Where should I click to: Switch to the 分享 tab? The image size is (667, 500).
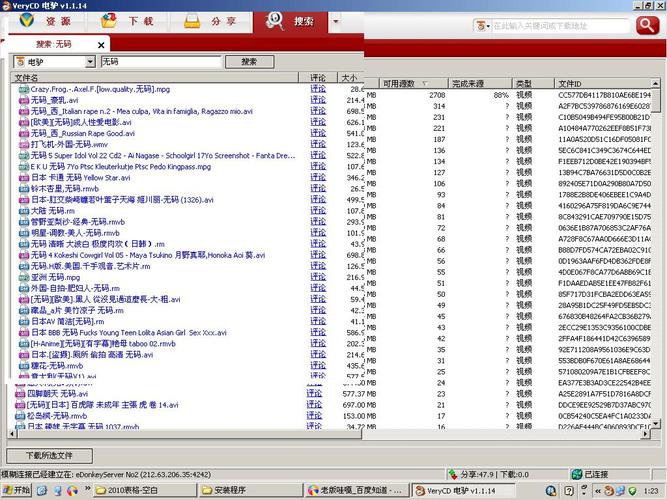pyautogui.click(x=211, y=21)
